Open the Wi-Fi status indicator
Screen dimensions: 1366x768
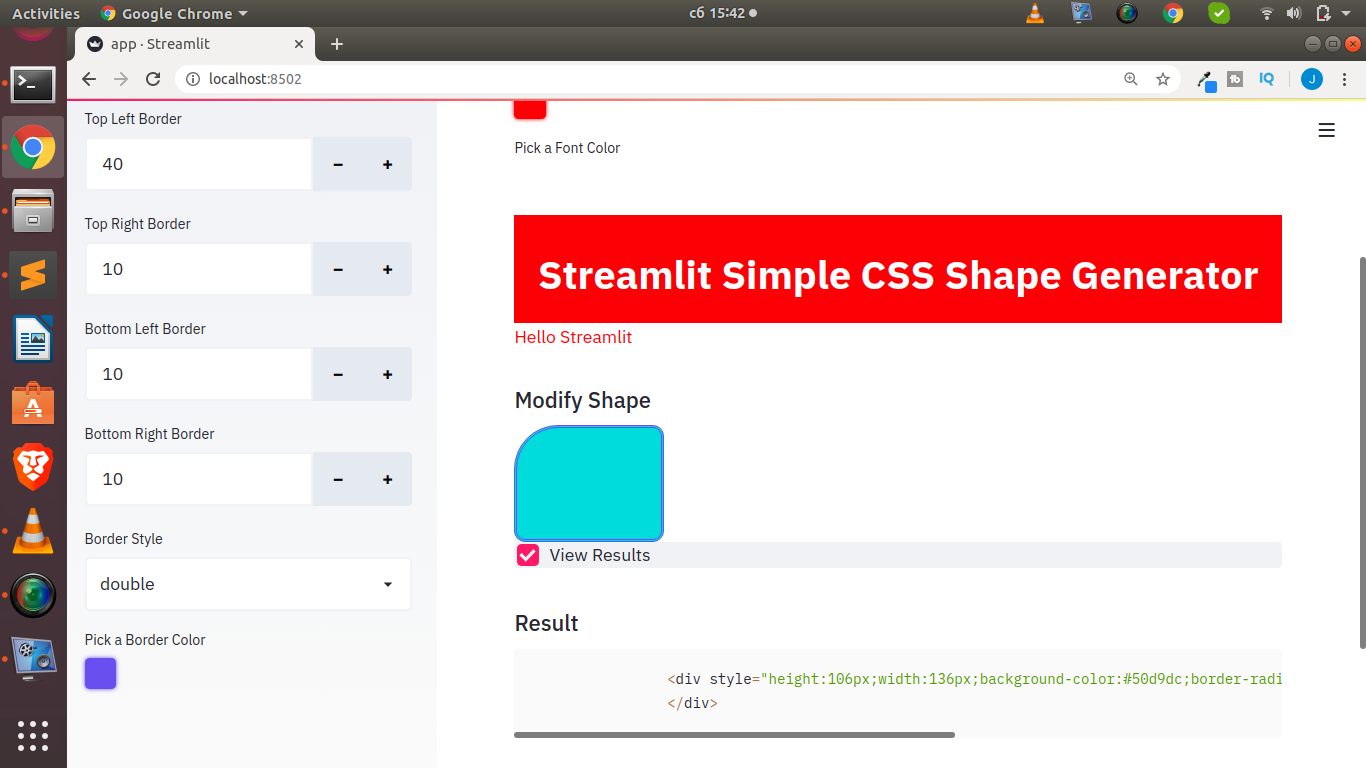coord(1267,13)
